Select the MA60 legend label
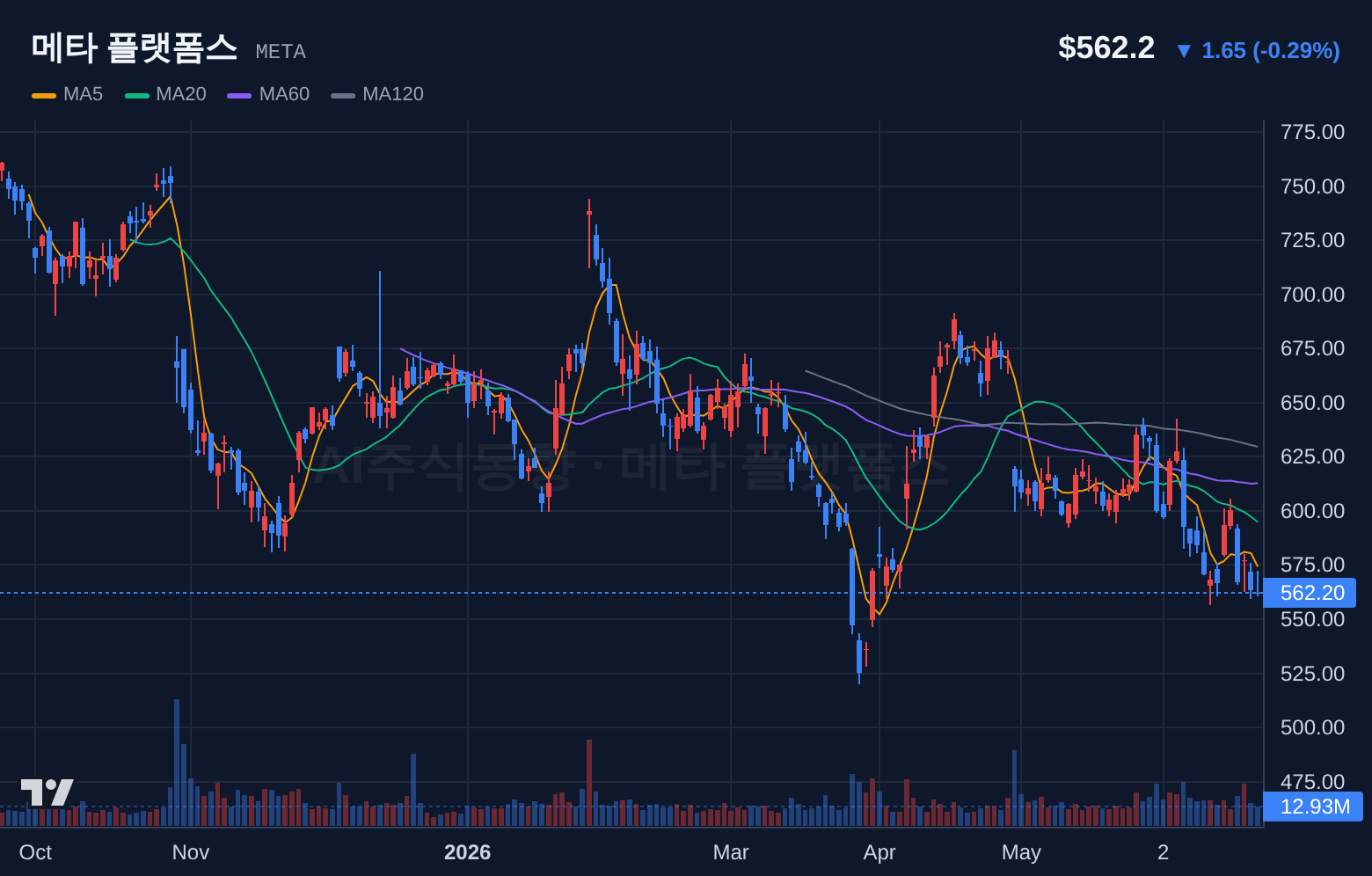1372x876 pixels. pos(284,94)
